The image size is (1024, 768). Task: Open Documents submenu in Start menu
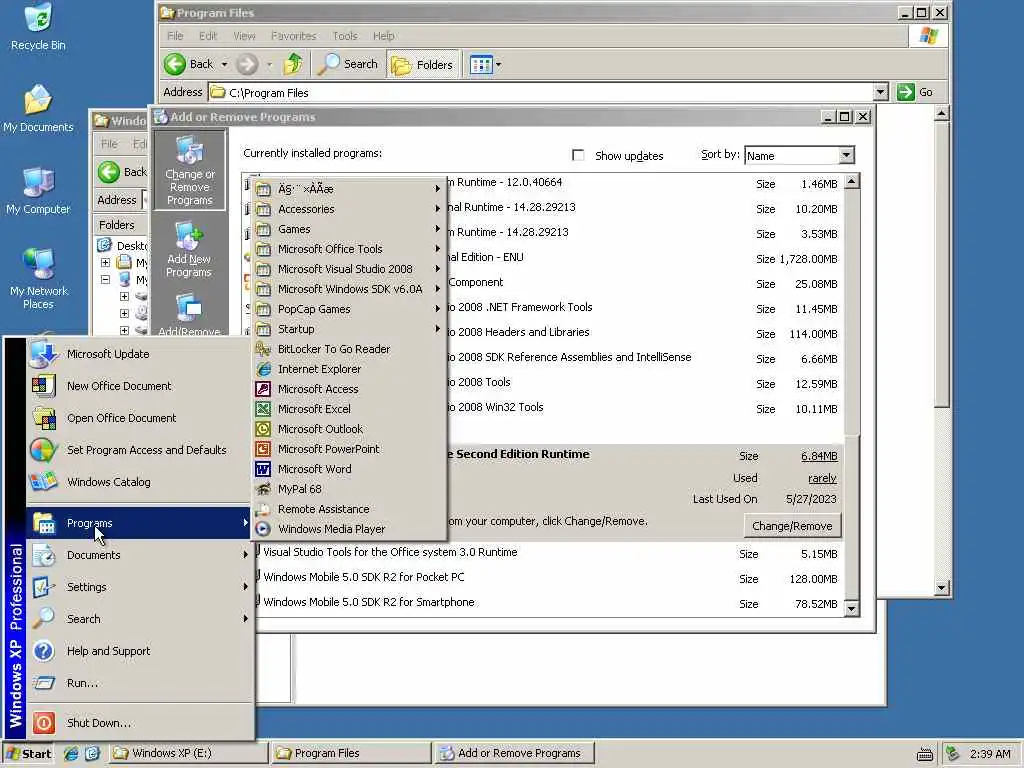click(138, 555)
